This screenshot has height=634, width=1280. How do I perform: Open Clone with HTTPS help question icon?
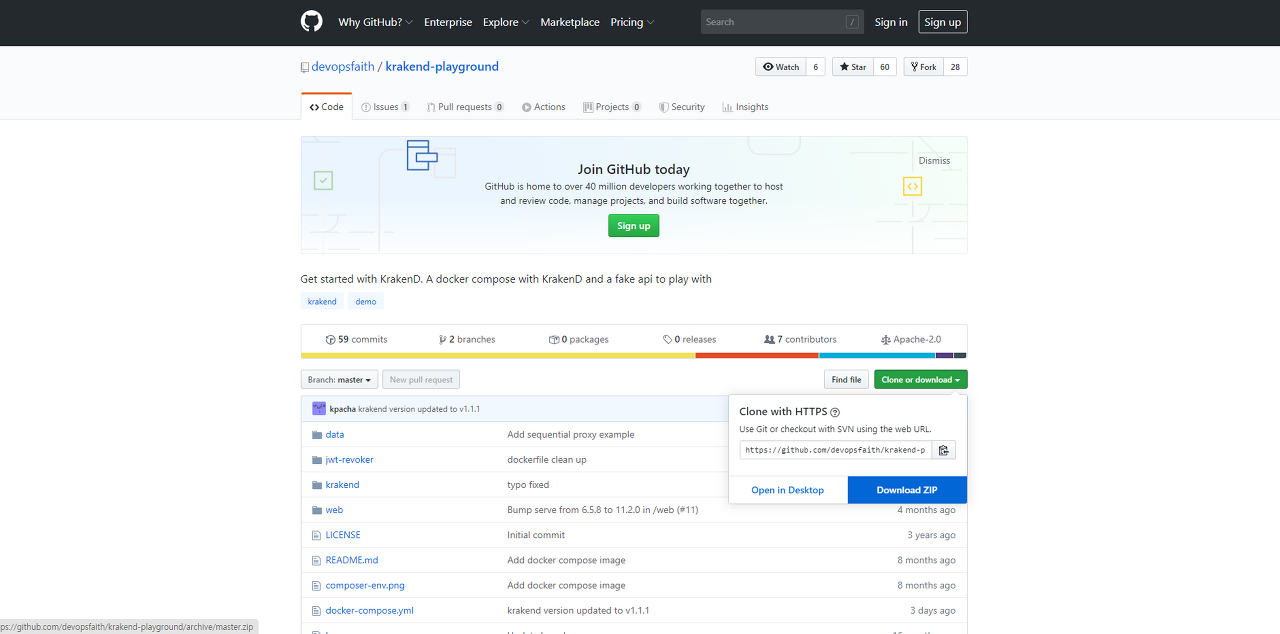tap(835, 412)
